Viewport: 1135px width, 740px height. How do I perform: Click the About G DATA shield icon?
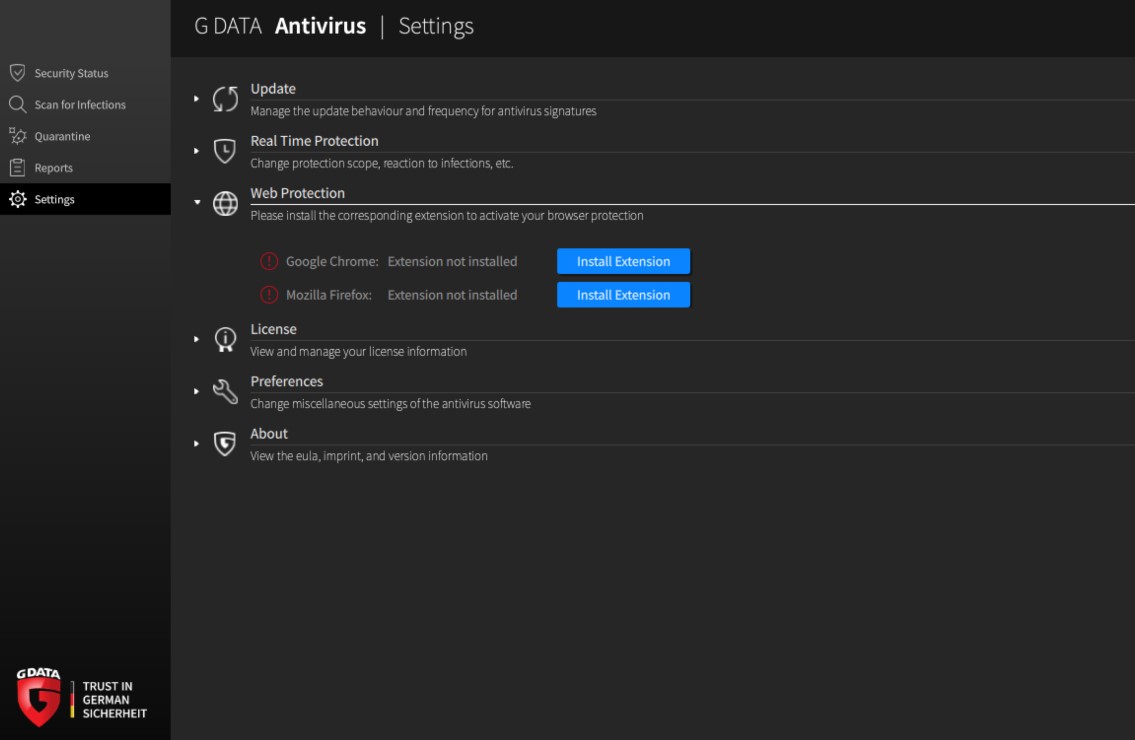click(225, 444)
